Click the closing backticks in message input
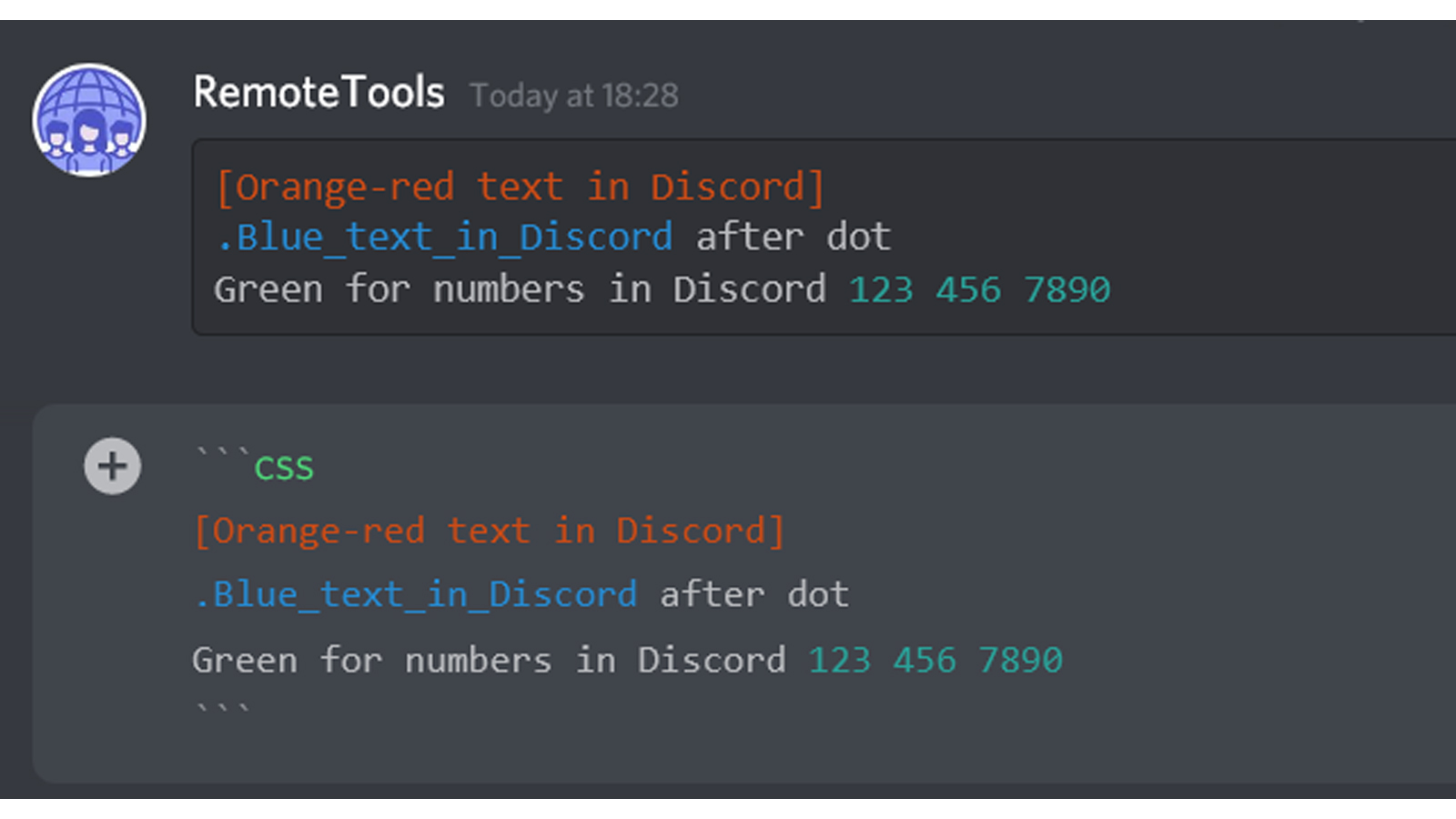 coord(222,708)
